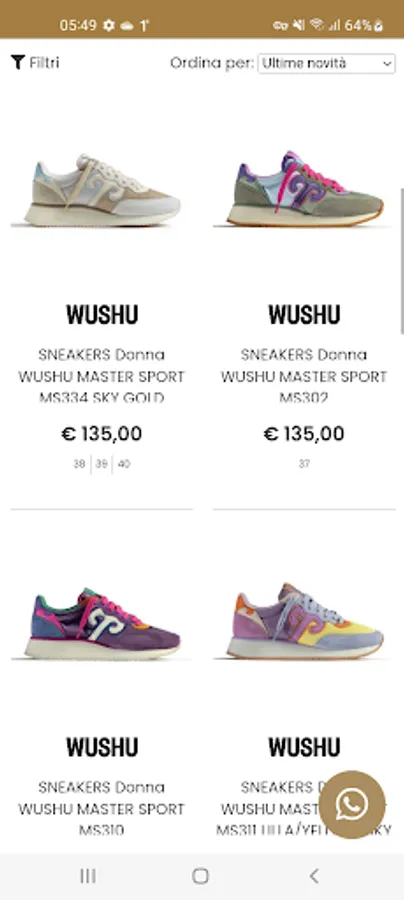The height and width of the screenshot is (900, 404).
Task: Open the Master Sport MS334 Sky Gold title
Action: pos(102,376)
